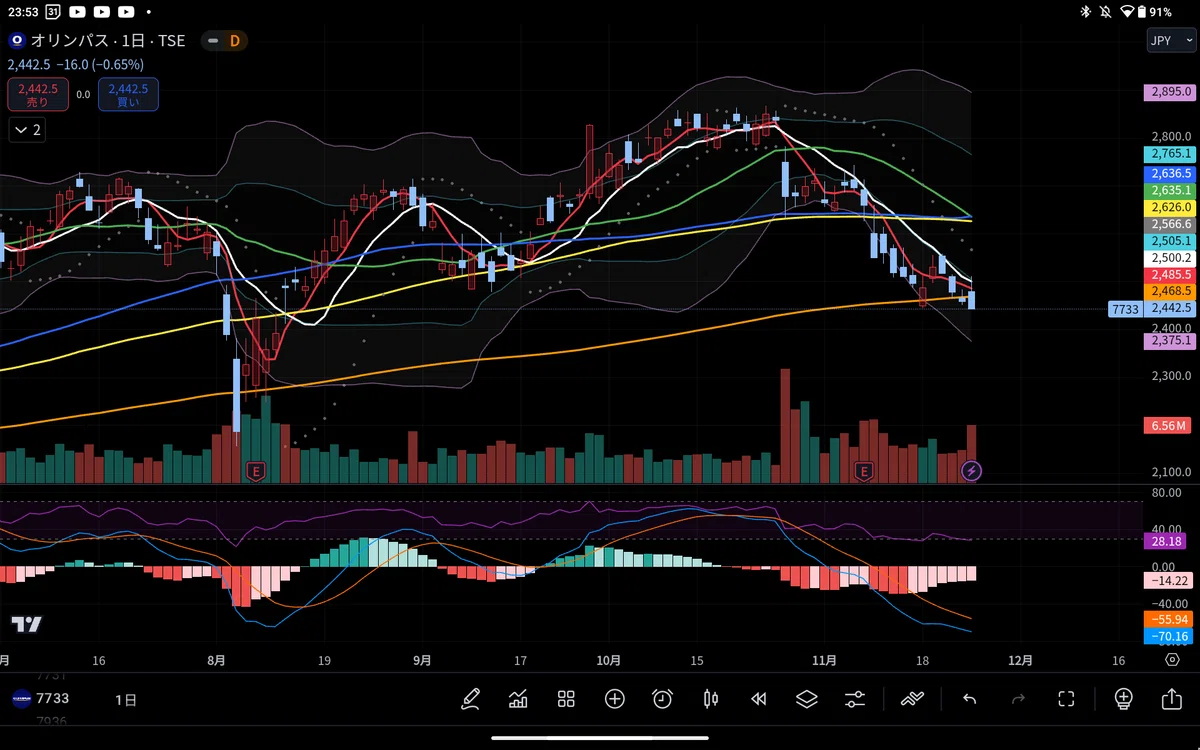
Task: Open the object tree layers icon
Action: tap(807, 699)
